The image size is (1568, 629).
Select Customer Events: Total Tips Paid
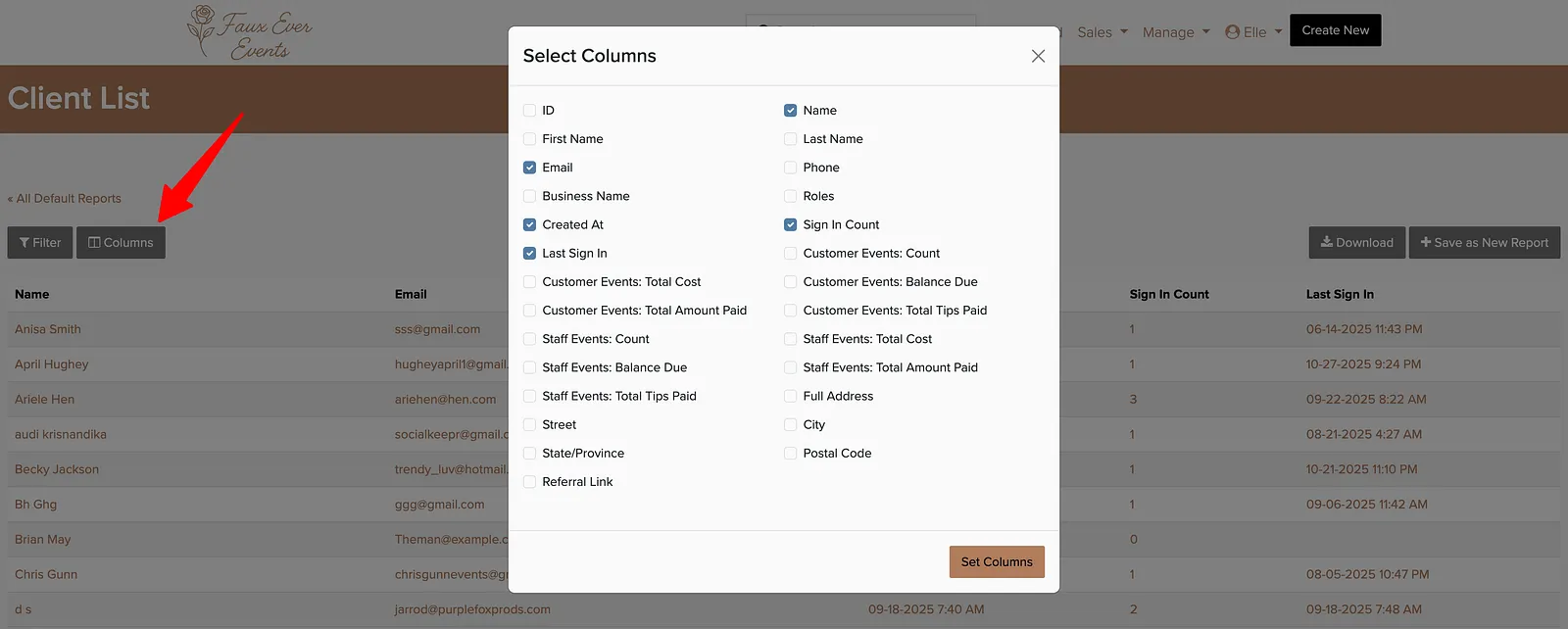click(790, 311)
